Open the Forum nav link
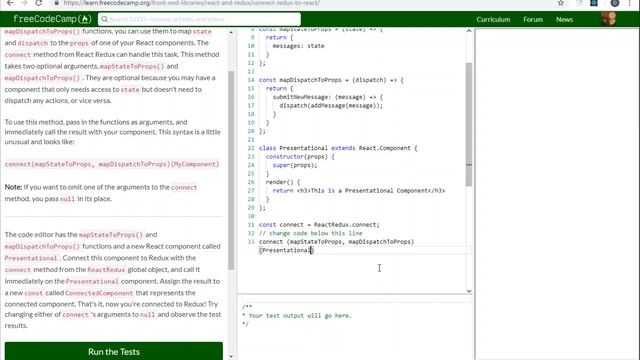640x360 pixels. (533, 19)
